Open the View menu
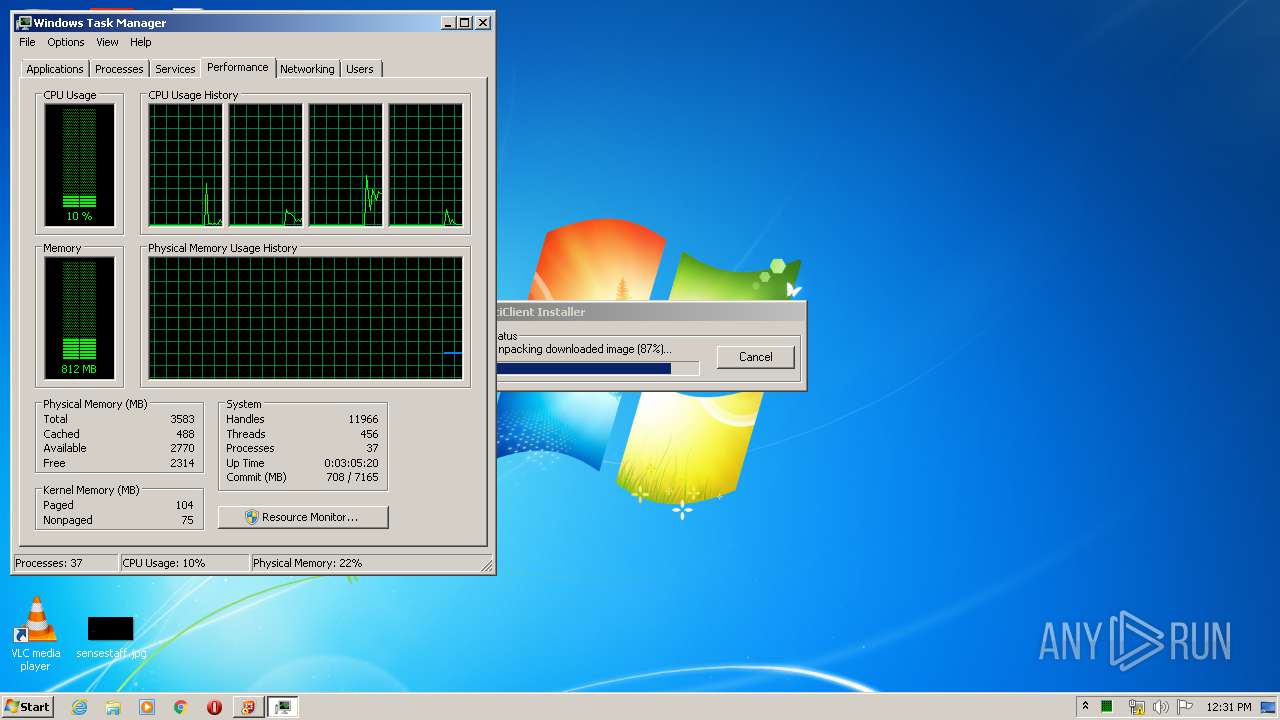This screenshot has width=1280, height=720. [x=107, y=42]
